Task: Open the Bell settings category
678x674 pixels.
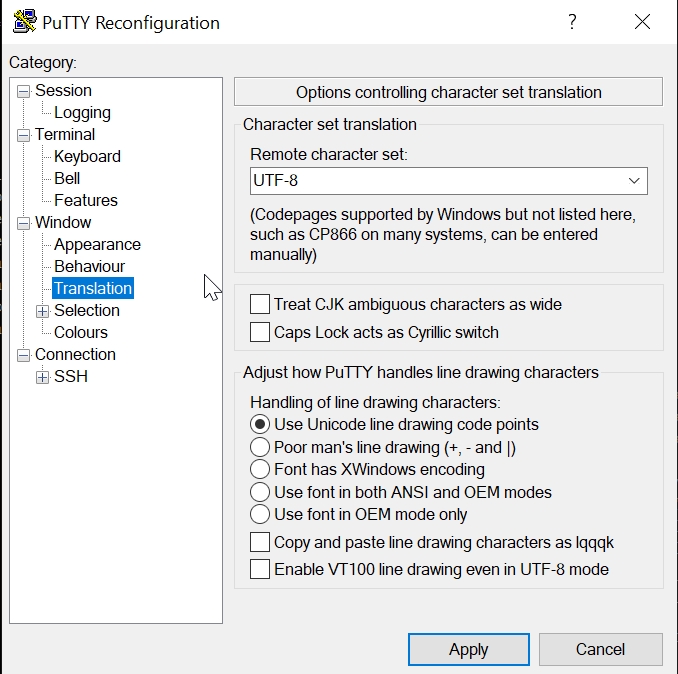Action: click(x=67, y=178)
